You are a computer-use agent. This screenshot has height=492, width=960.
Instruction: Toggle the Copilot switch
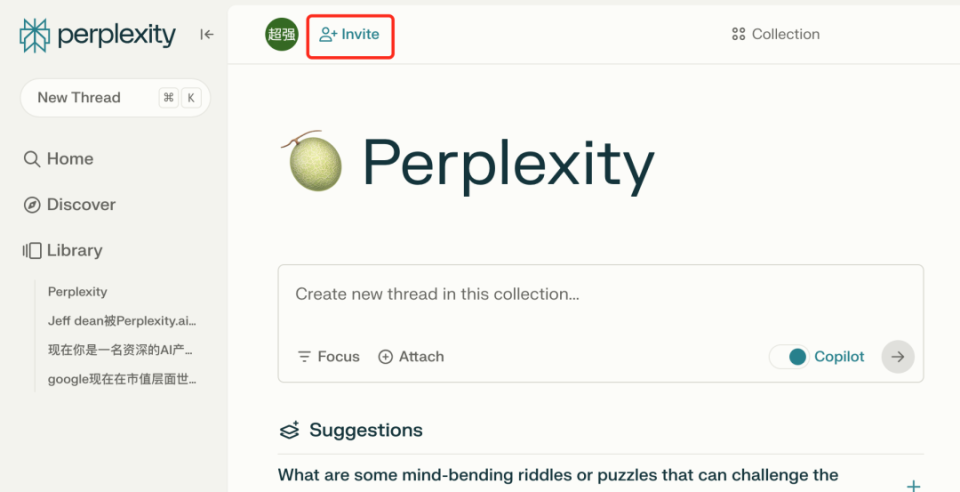[790, 357]
